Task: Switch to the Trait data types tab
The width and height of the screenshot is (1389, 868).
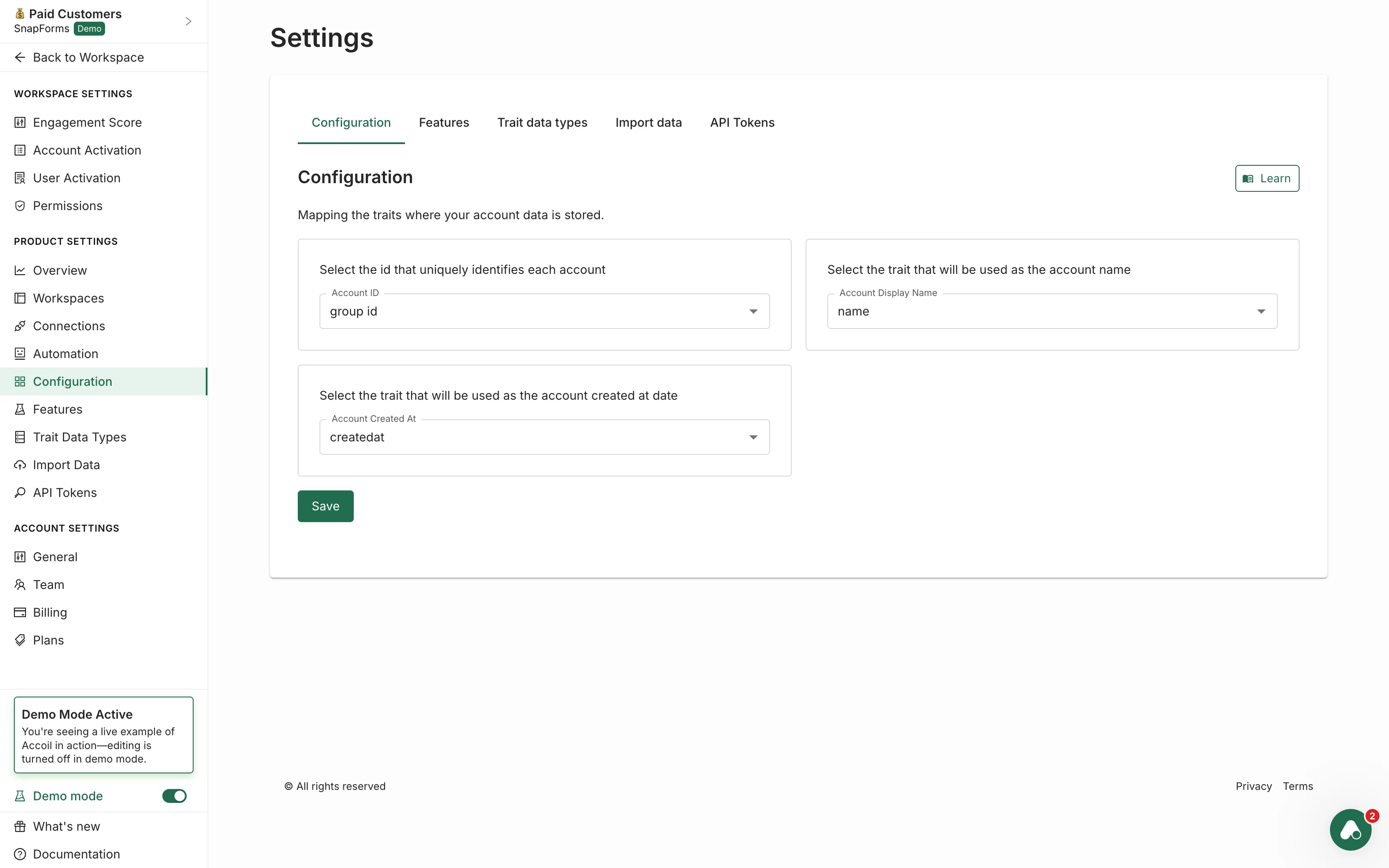Action: 543,122
